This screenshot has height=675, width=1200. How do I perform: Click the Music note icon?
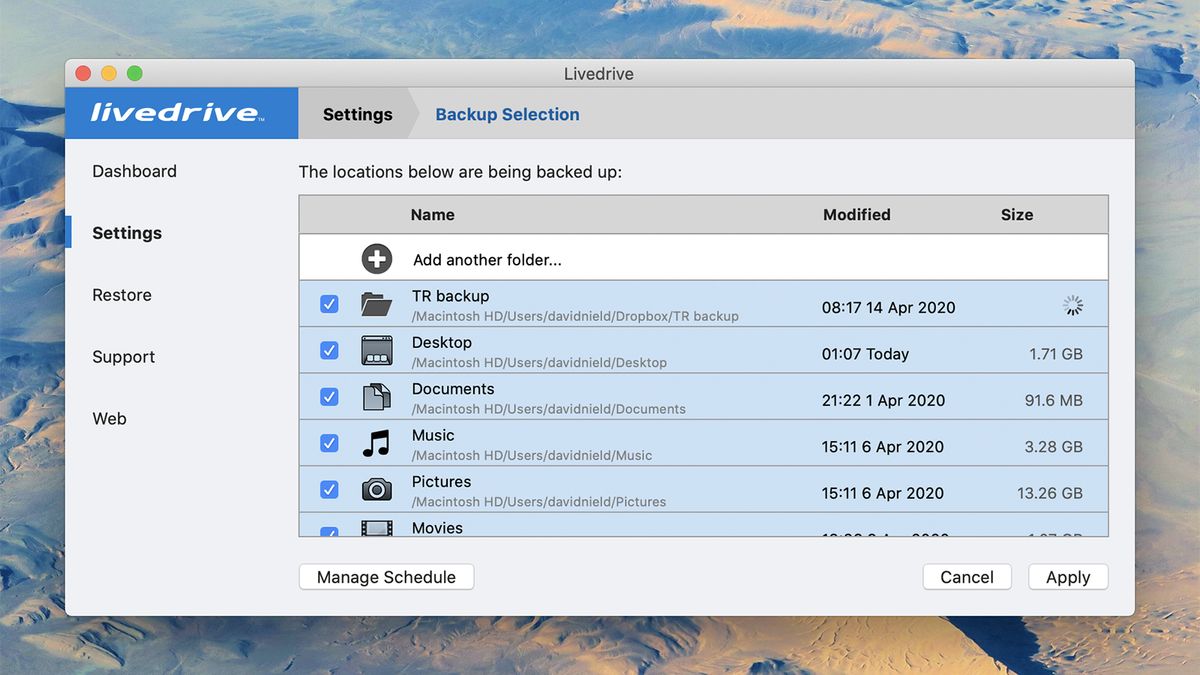click(x=377, y=443)
